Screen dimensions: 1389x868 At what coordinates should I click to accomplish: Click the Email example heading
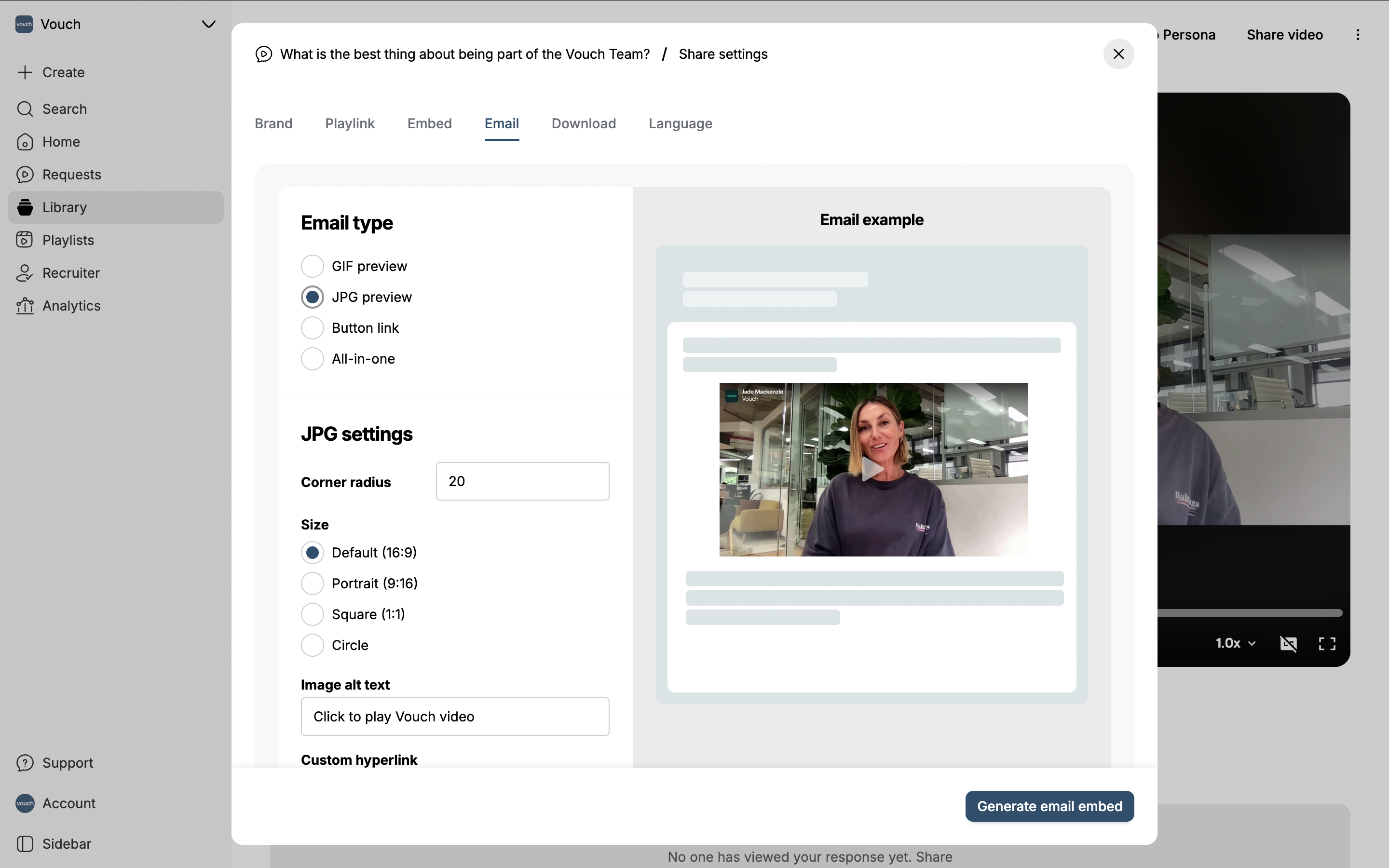tap(872, 220)
